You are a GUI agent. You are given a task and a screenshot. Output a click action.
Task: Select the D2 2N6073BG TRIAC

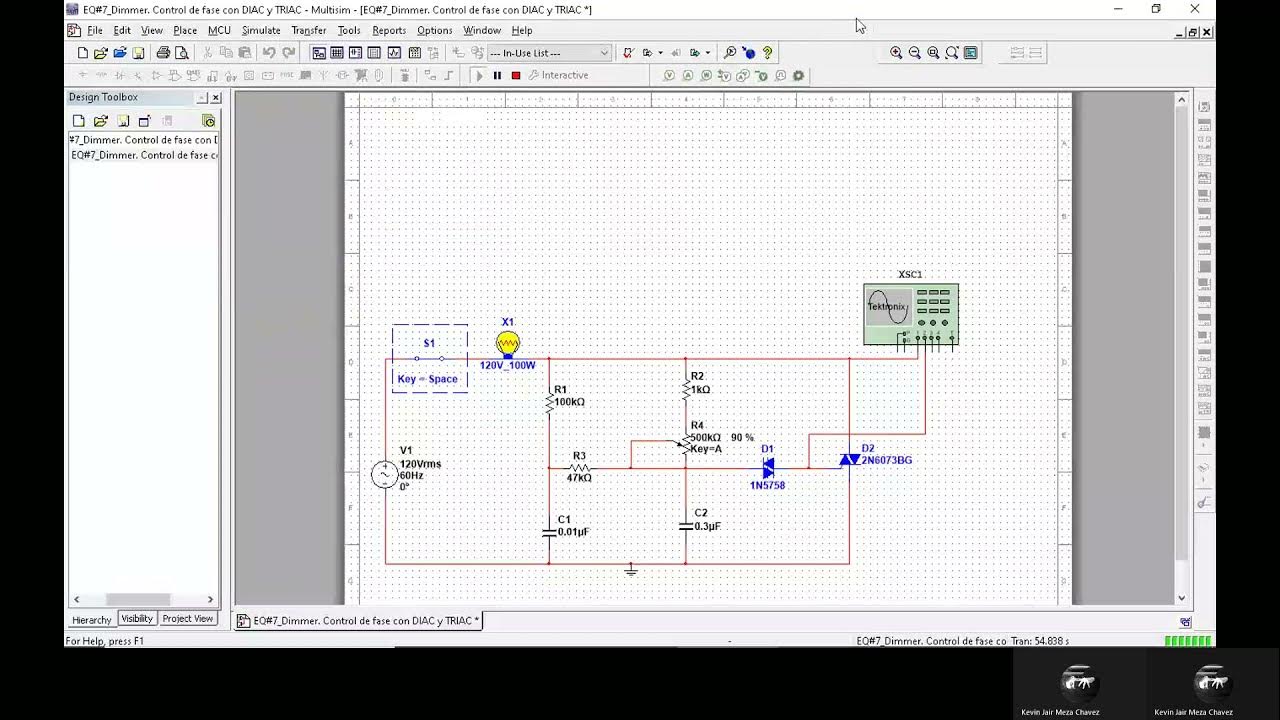(850, 460)
